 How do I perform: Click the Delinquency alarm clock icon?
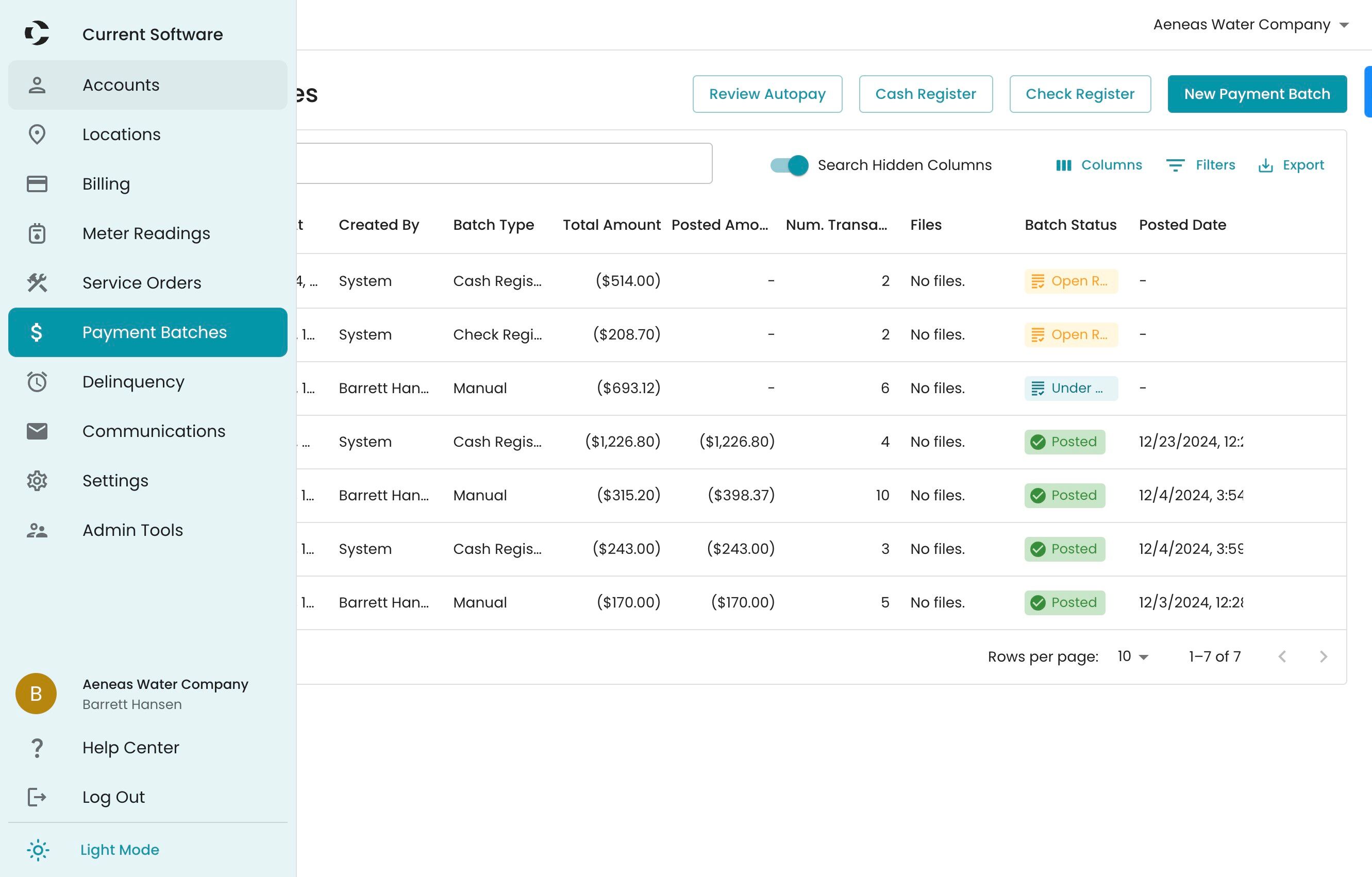tap(37, 381)
